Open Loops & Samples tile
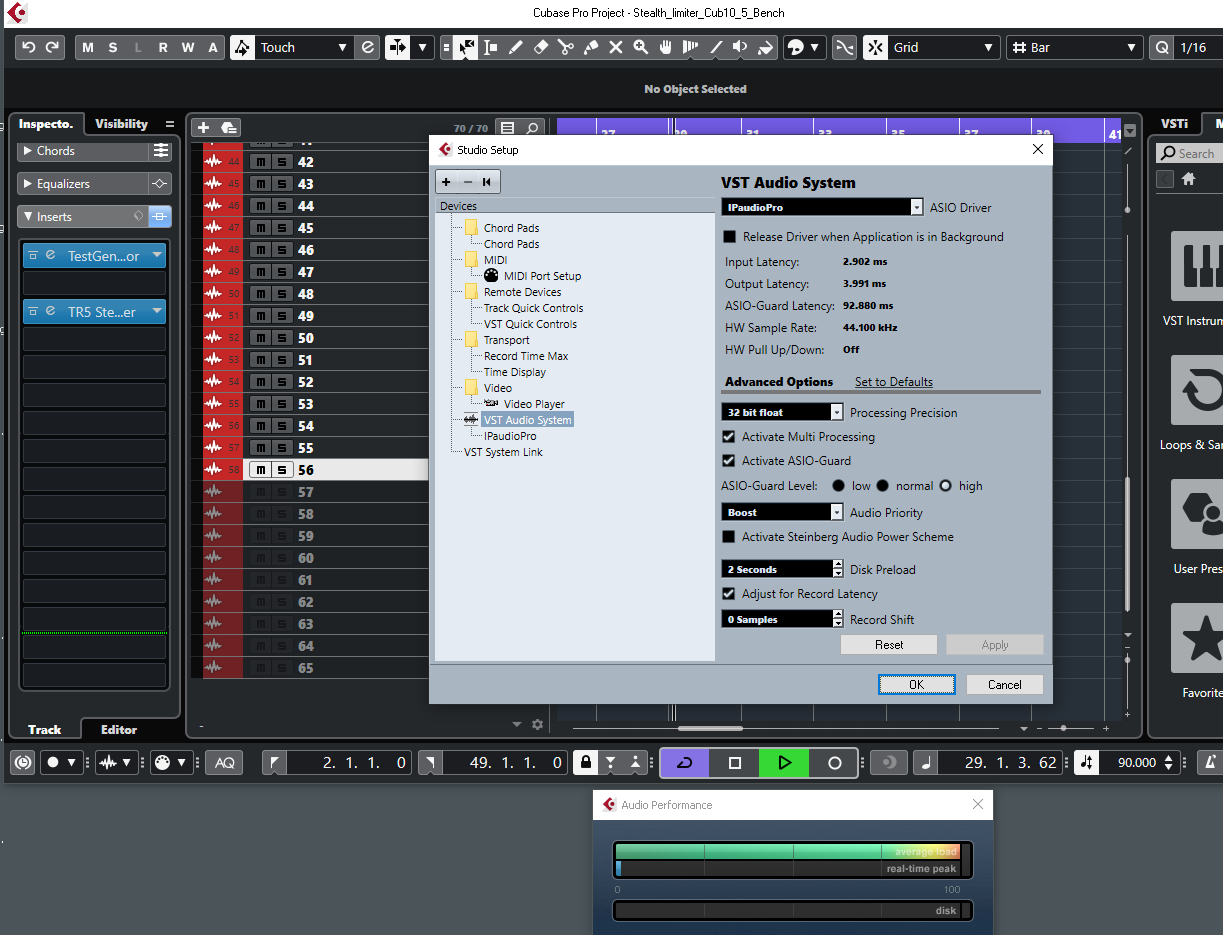The height and width of the screenshot is (935, 1223). point(1197,392)
